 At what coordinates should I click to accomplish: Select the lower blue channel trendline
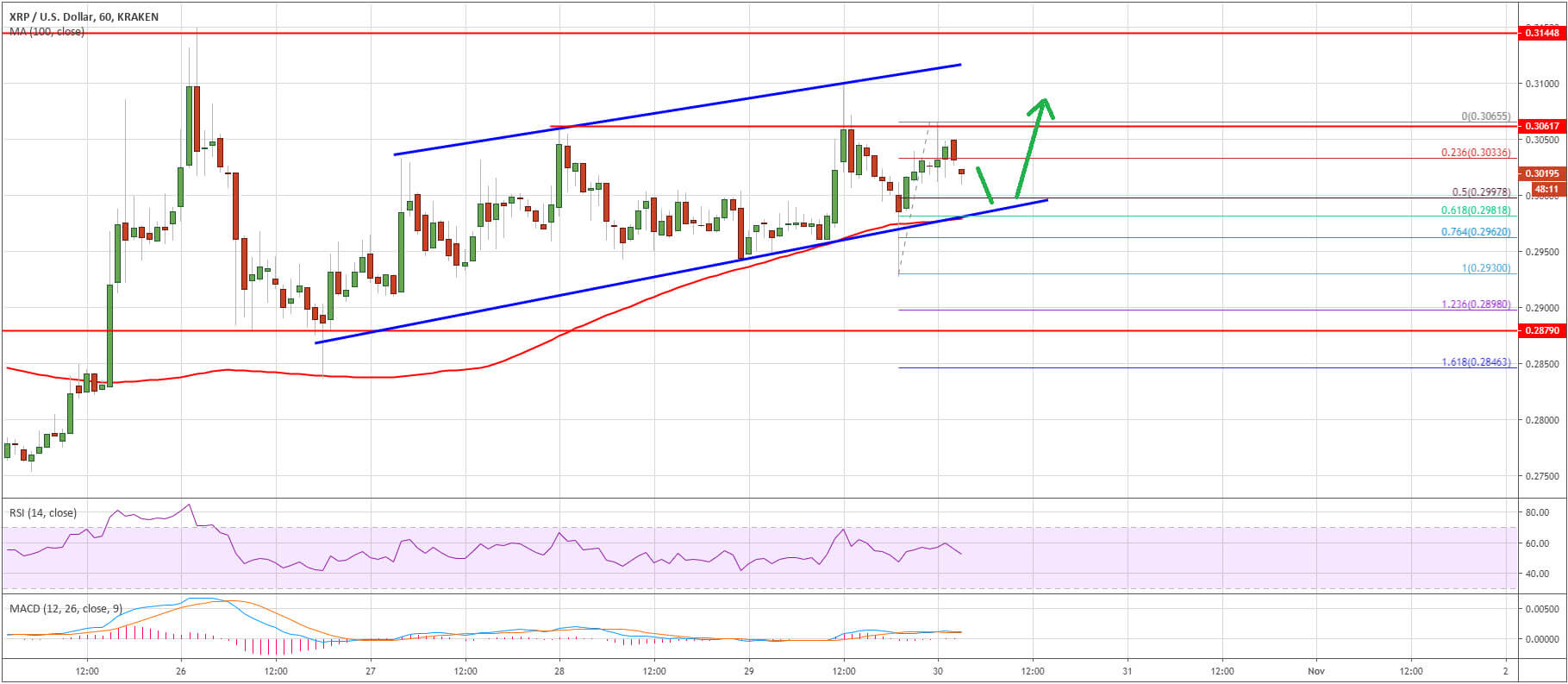[x=681, y=272]
